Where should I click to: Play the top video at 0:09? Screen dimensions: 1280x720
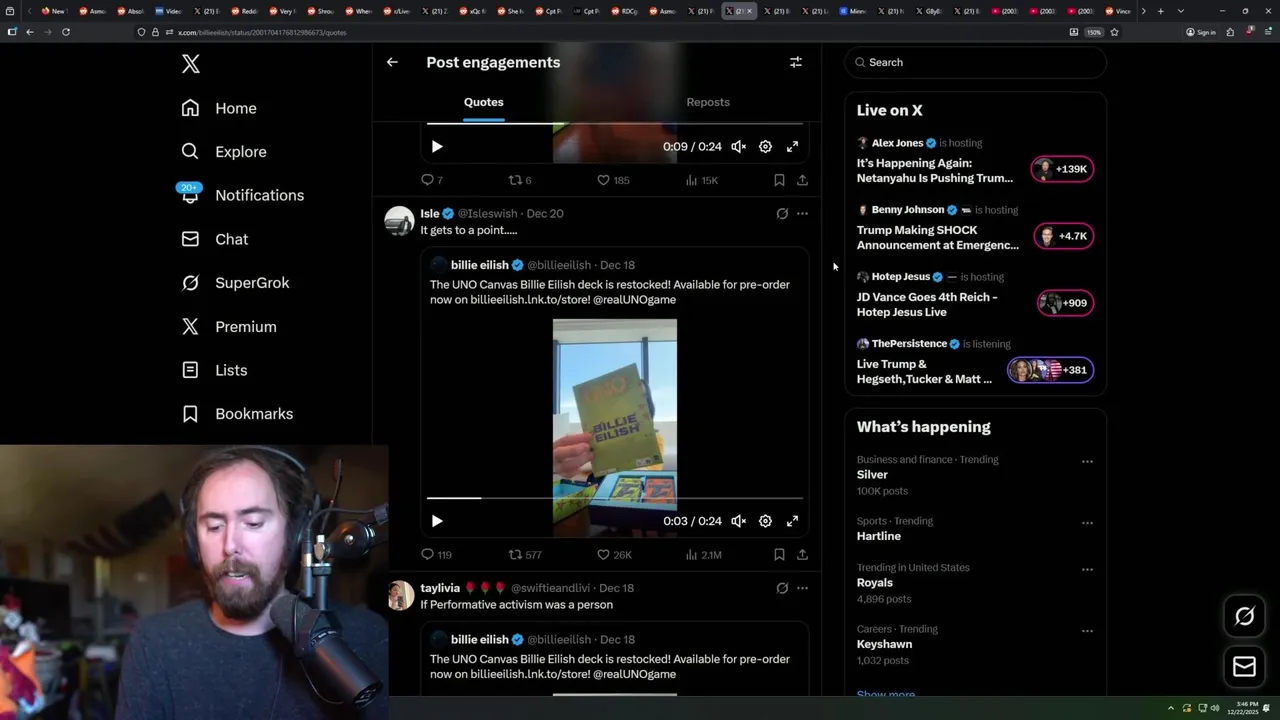[x=437, y=146]
